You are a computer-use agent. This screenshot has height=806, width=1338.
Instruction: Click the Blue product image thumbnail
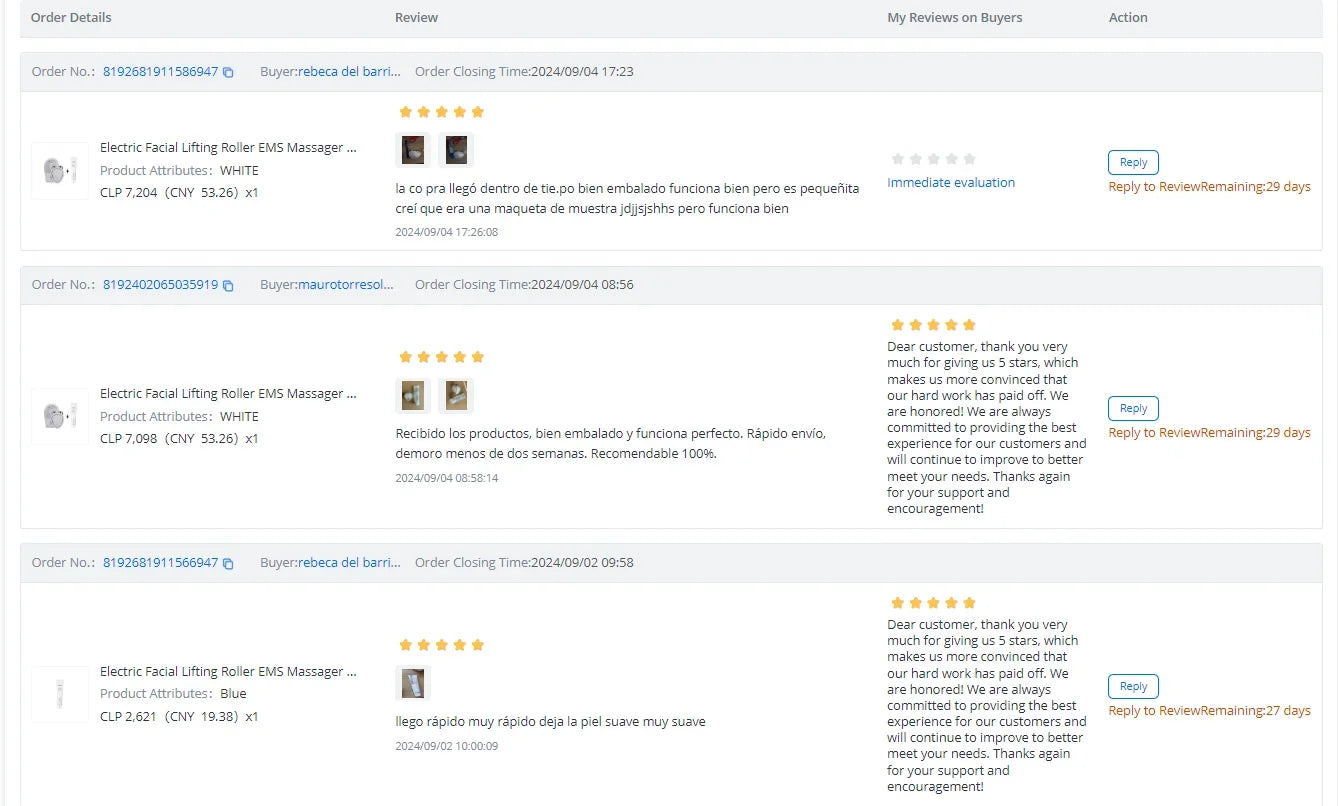pyautogui.click(x=60, y=694)
